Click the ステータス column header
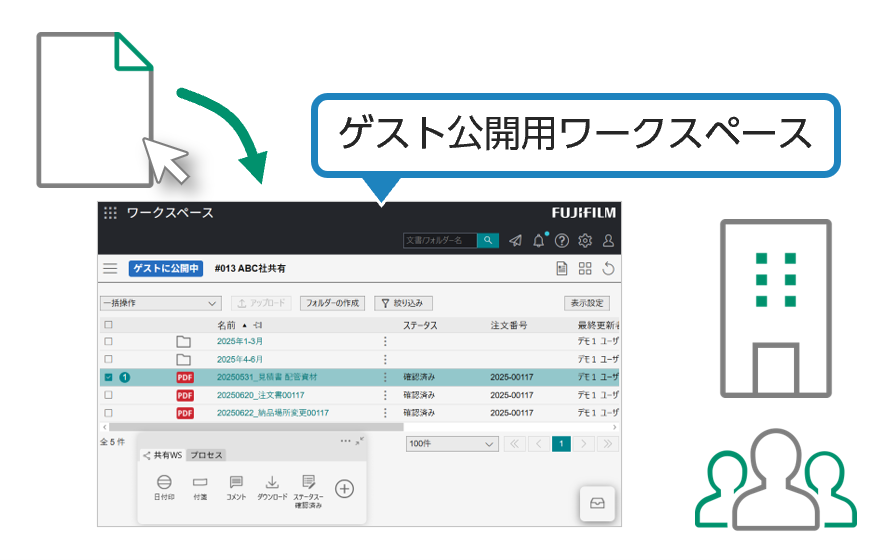The image size is (891, 560). 420,325
